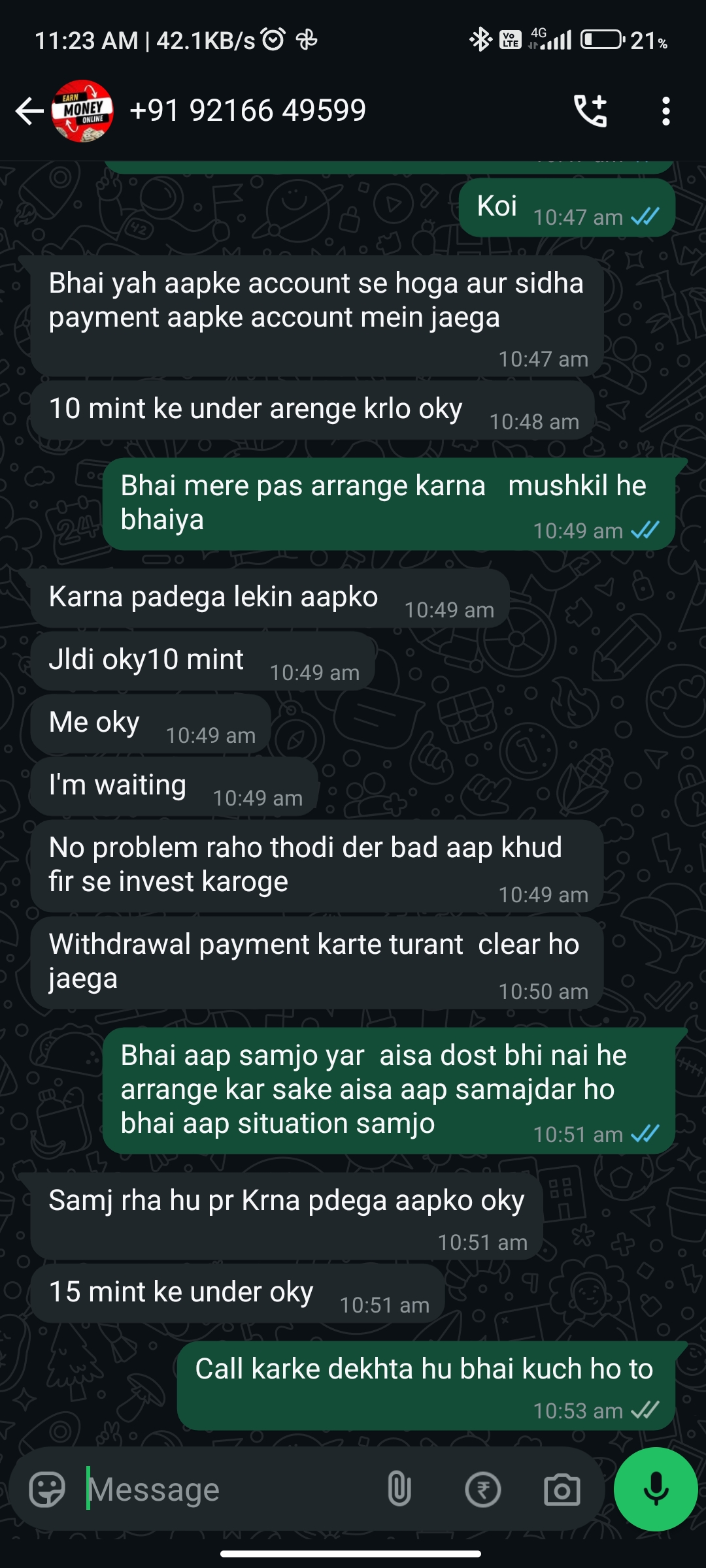Image resolution: width=706 pixels, height=1568 pixels.
Task: Open contact info for +91 92166 49599
Action: [248, 110]
